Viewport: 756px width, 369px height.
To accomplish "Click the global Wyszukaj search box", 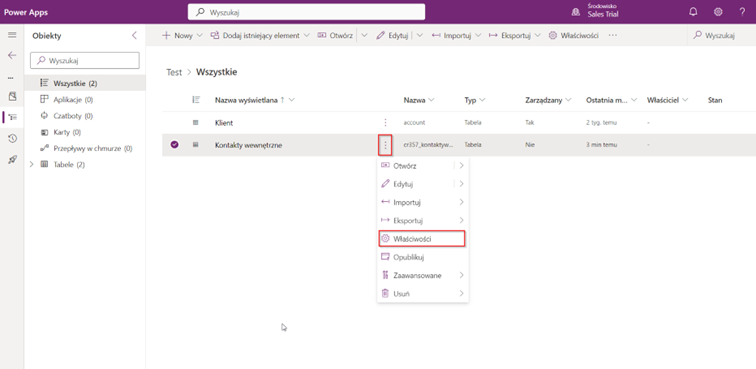I will (306, 12).
